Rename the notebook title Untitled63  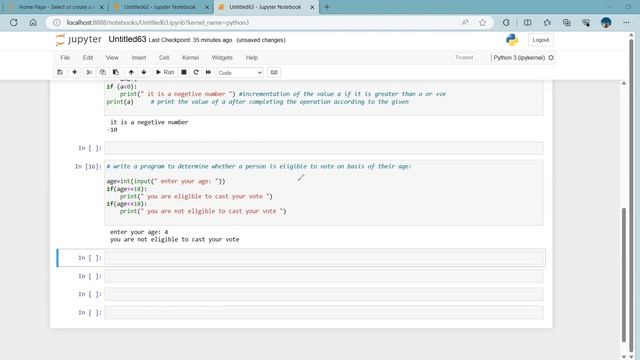127,39
